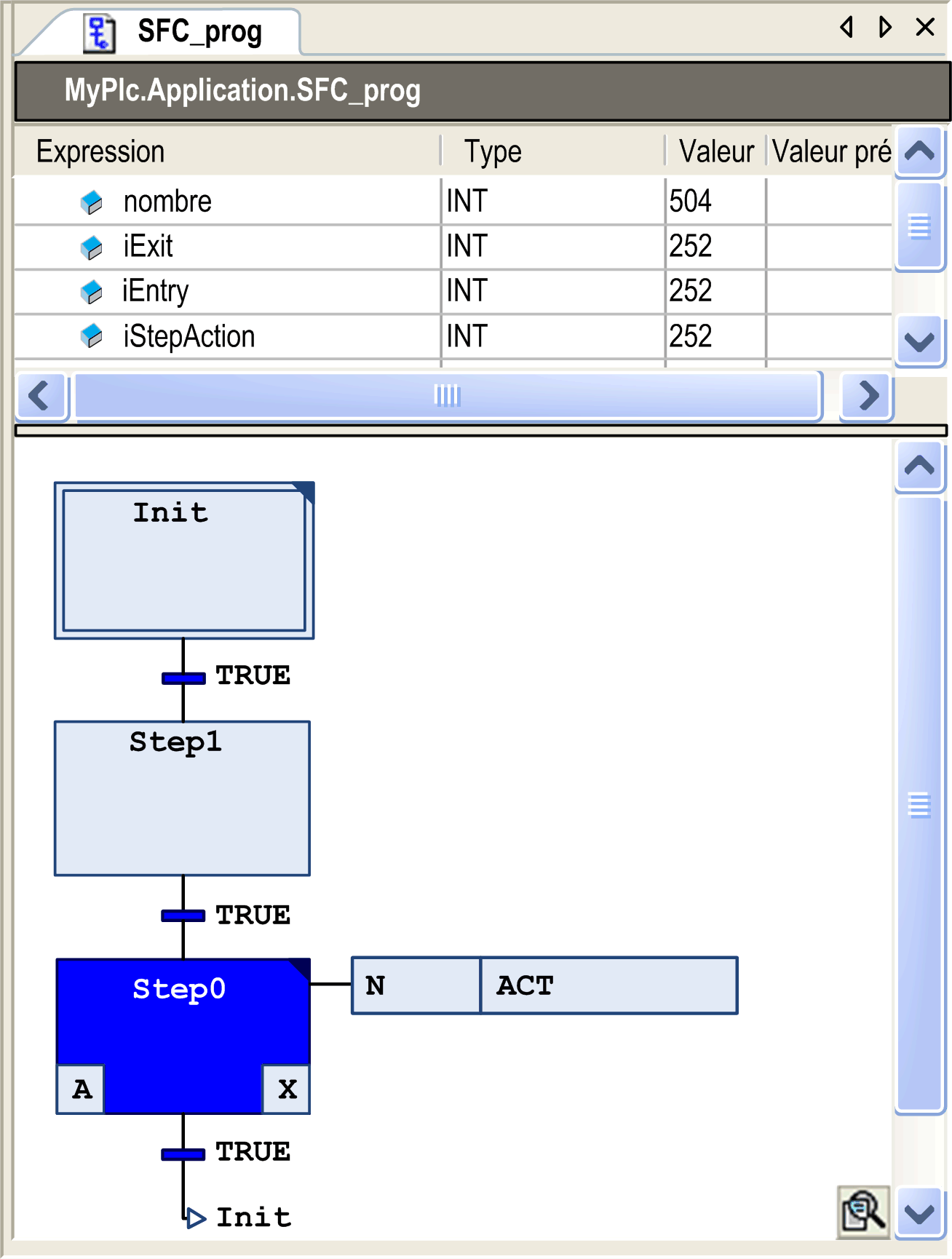
Task: Click the N qualifier box of action
Action: (416, 985)
